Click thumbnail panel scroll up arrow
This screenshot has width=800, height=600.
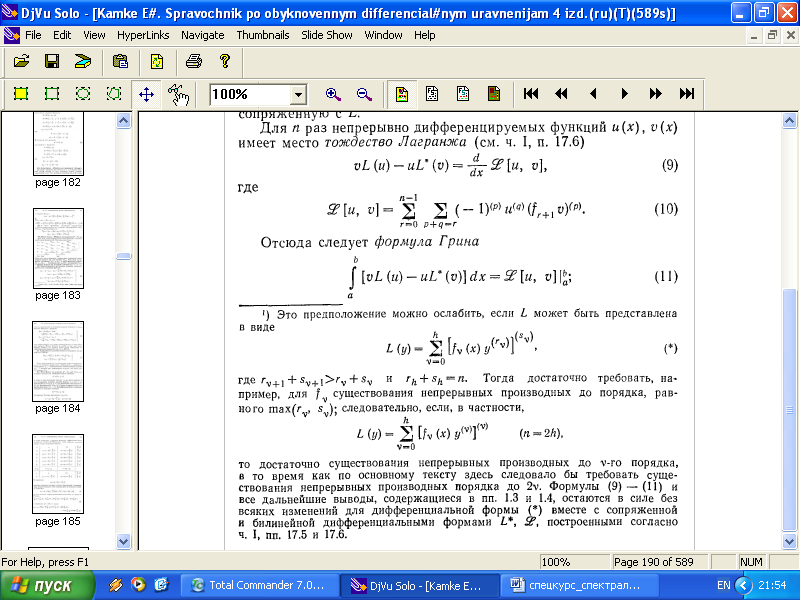tap(123, 120)
